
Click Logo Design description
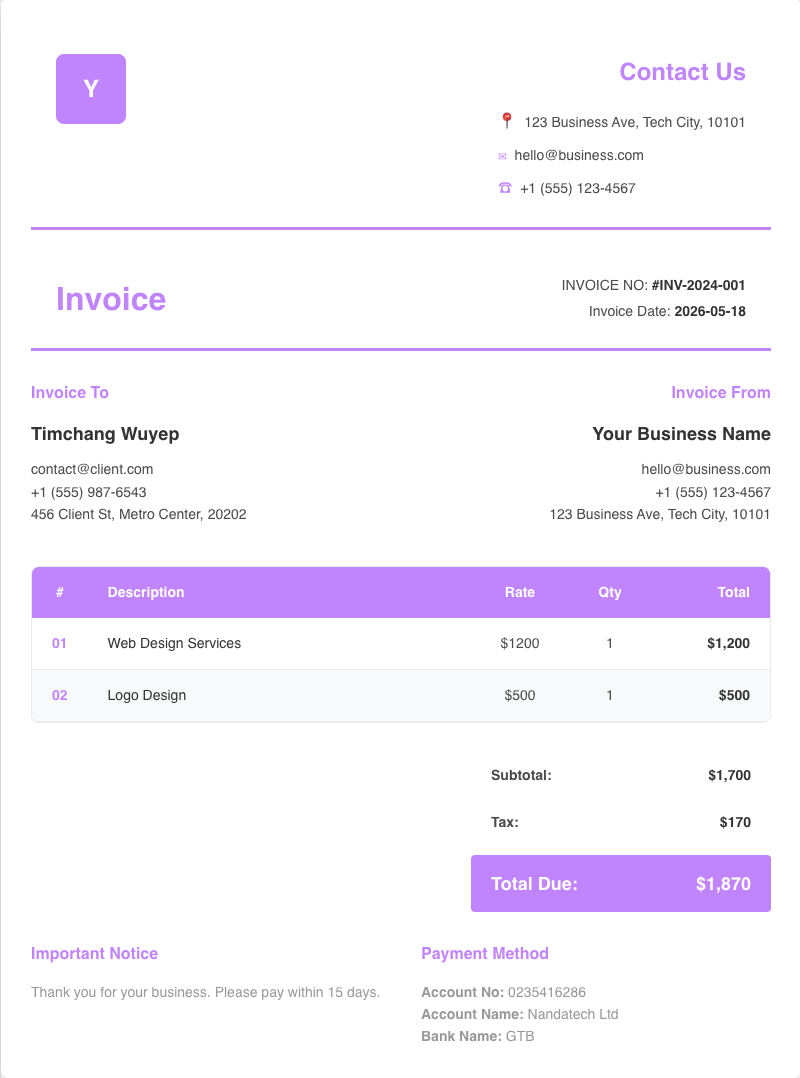point(146,696)
